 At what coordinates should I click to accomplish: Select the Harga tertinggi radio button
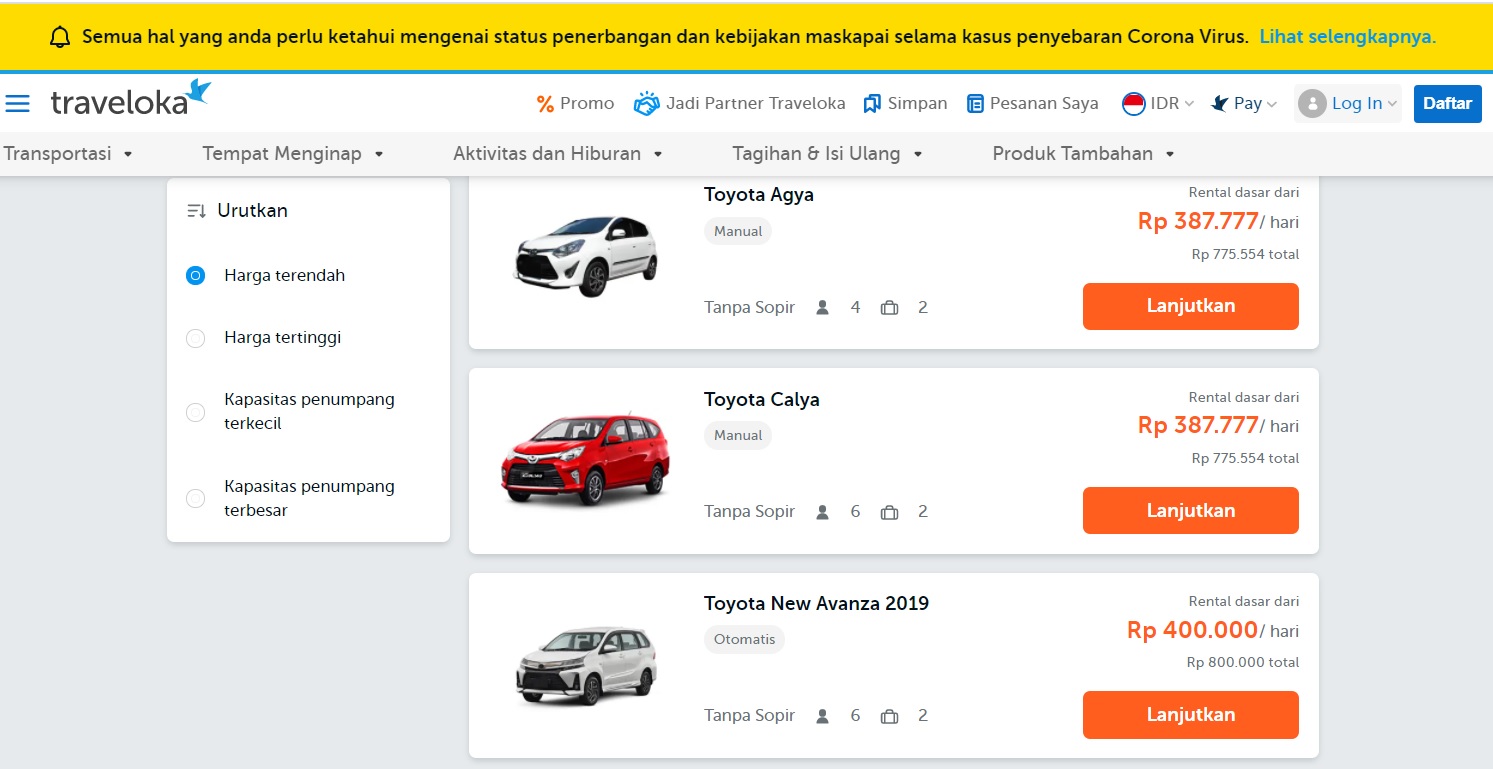pos(196,338)
